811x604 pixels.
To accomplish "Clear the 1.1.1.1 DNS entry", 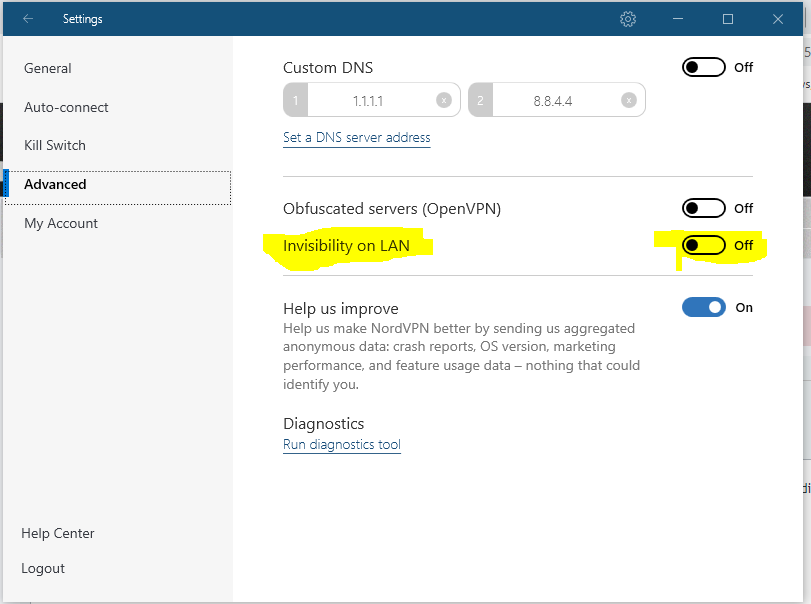I will point(443,100).
